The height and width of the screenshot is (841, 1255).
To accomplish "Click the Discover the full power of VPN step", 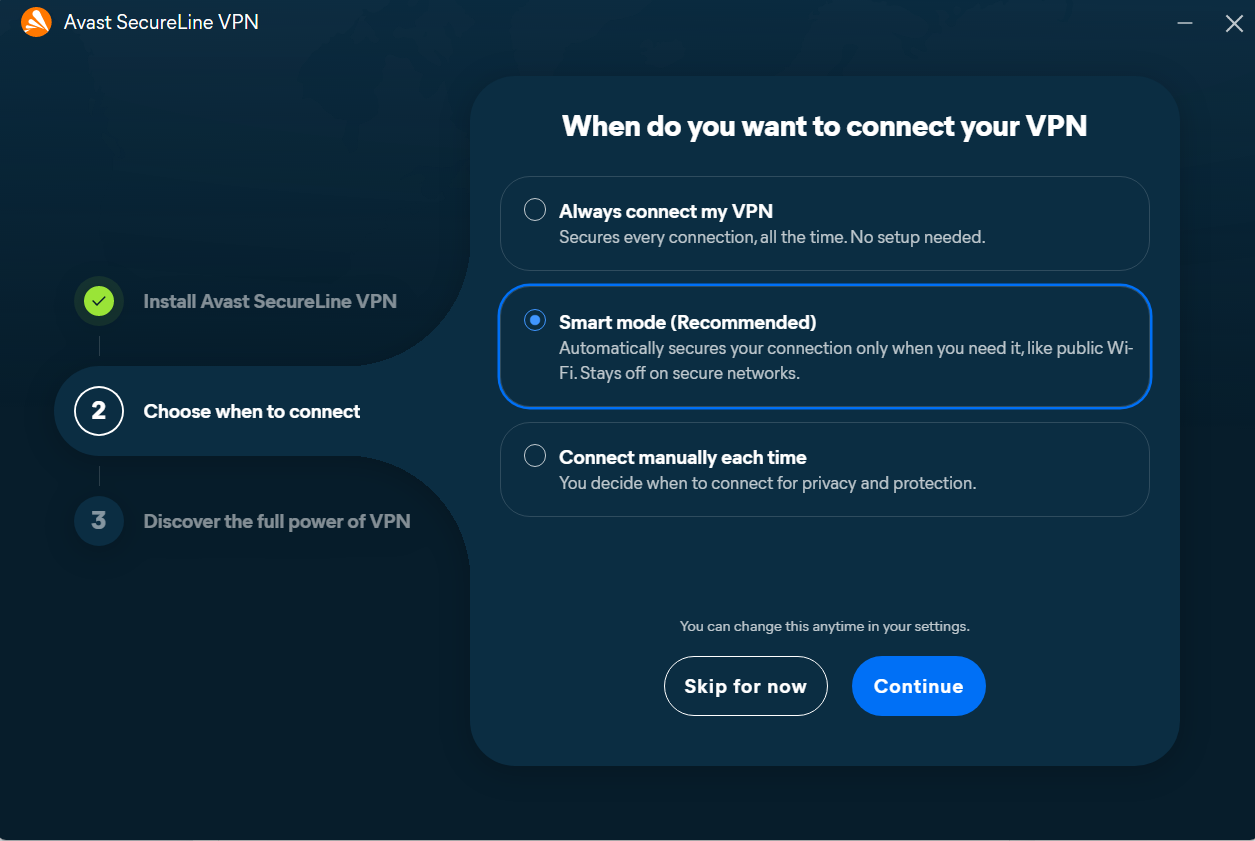I will pos(276,520).
